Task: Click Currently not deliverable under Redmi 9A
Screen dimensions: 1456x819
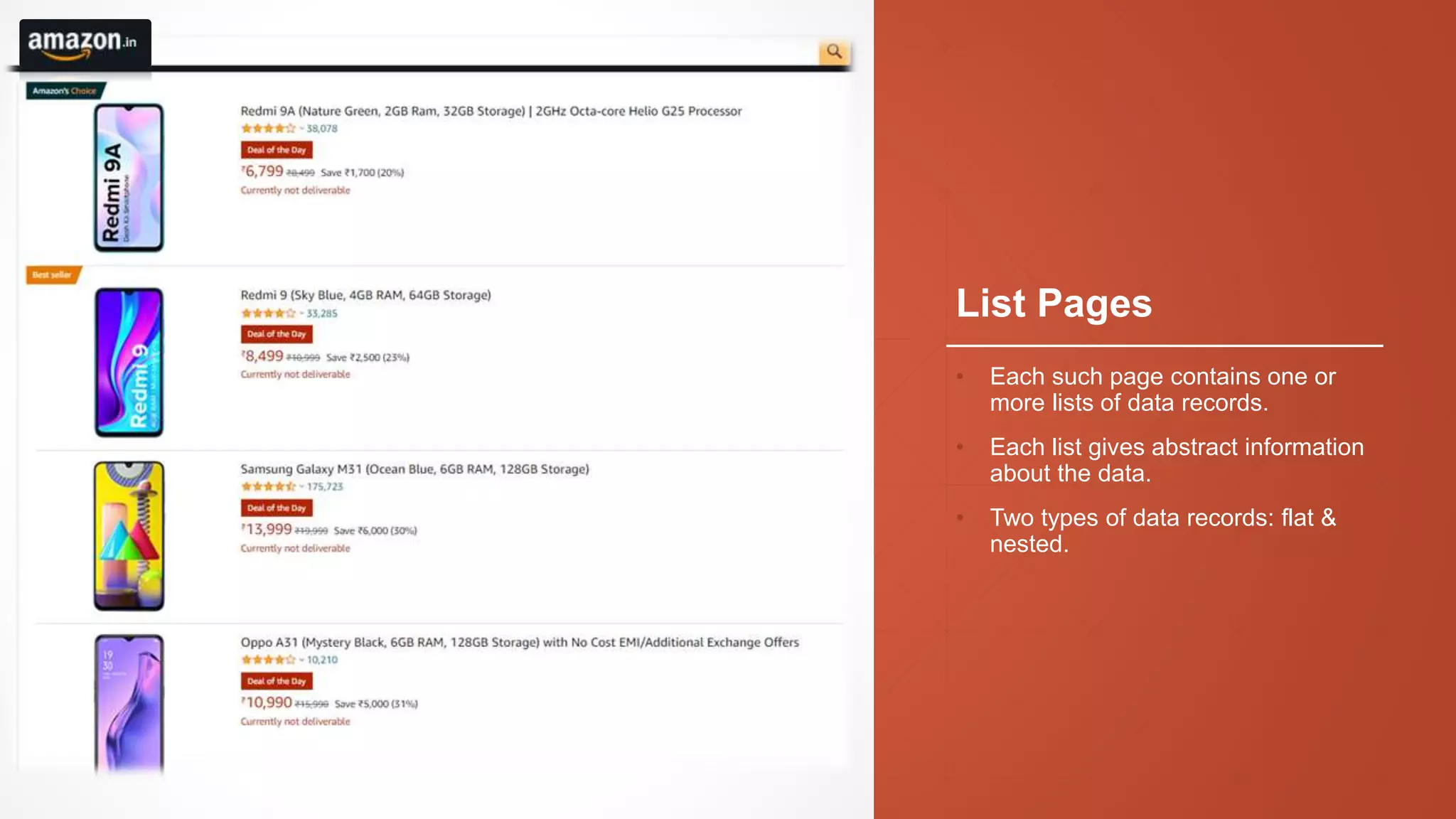Action: pos(295,191)
